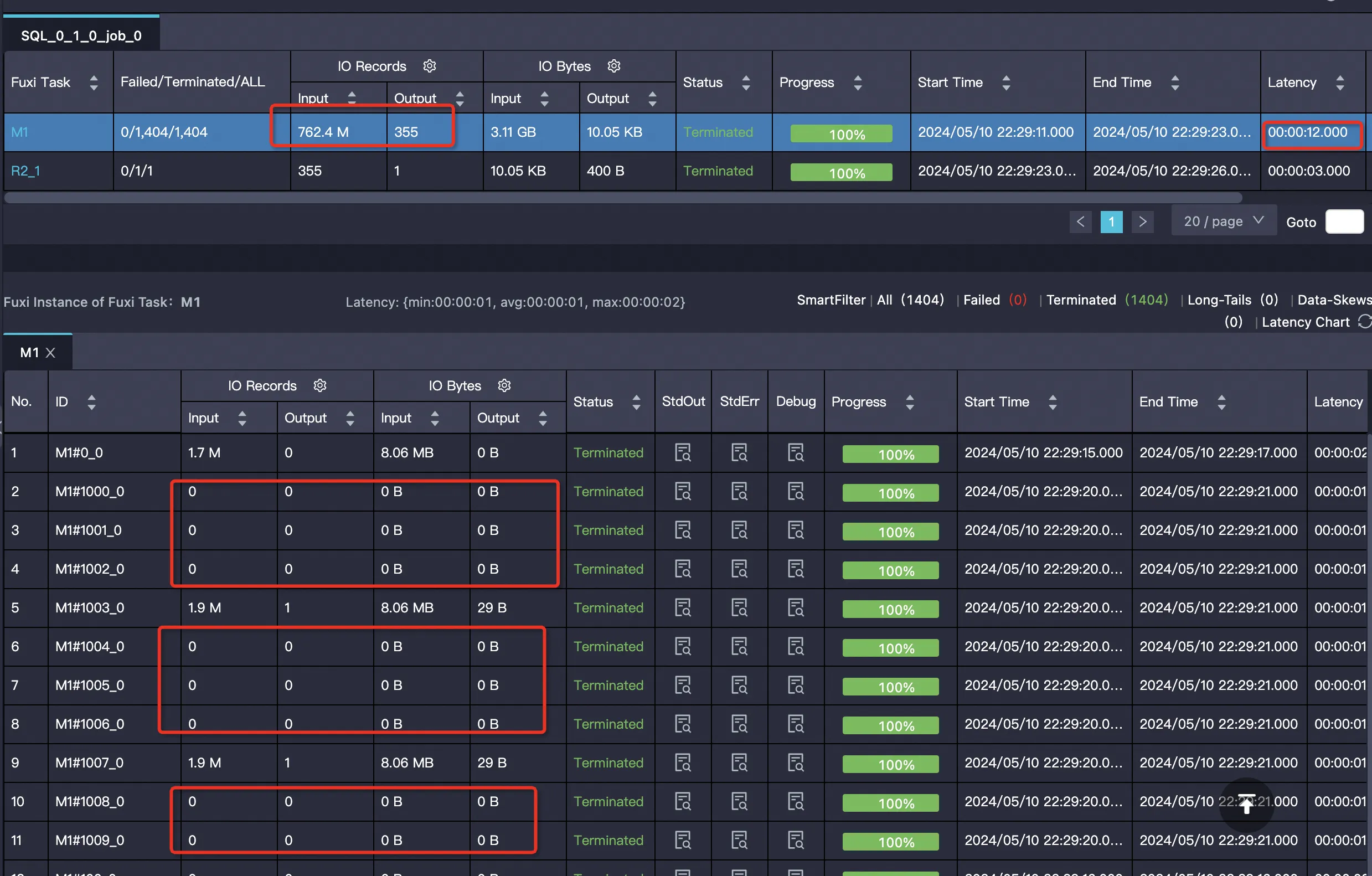Open IO Records settings gear in top table
This screenshot has width=1372, height=876.
[430, 66]
